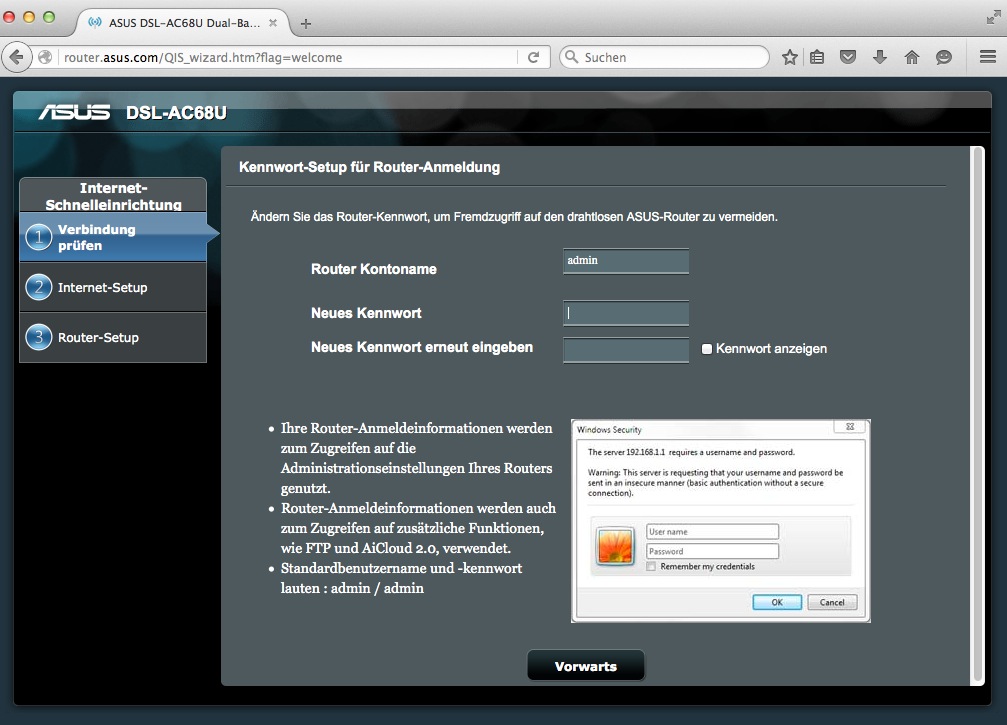Click the Vorwärts button
This screenshot has width=1007, height=725.
[586, 666]
